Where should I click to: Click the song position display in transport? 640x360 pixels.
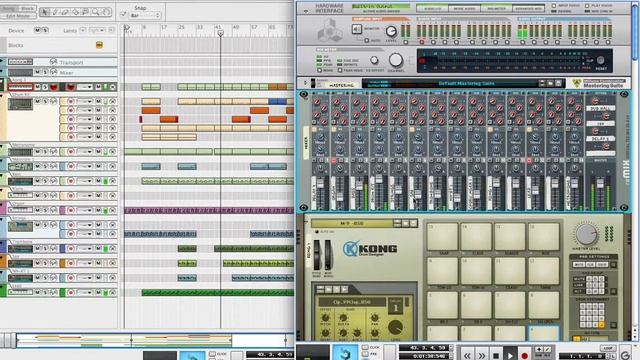point(424,348)
